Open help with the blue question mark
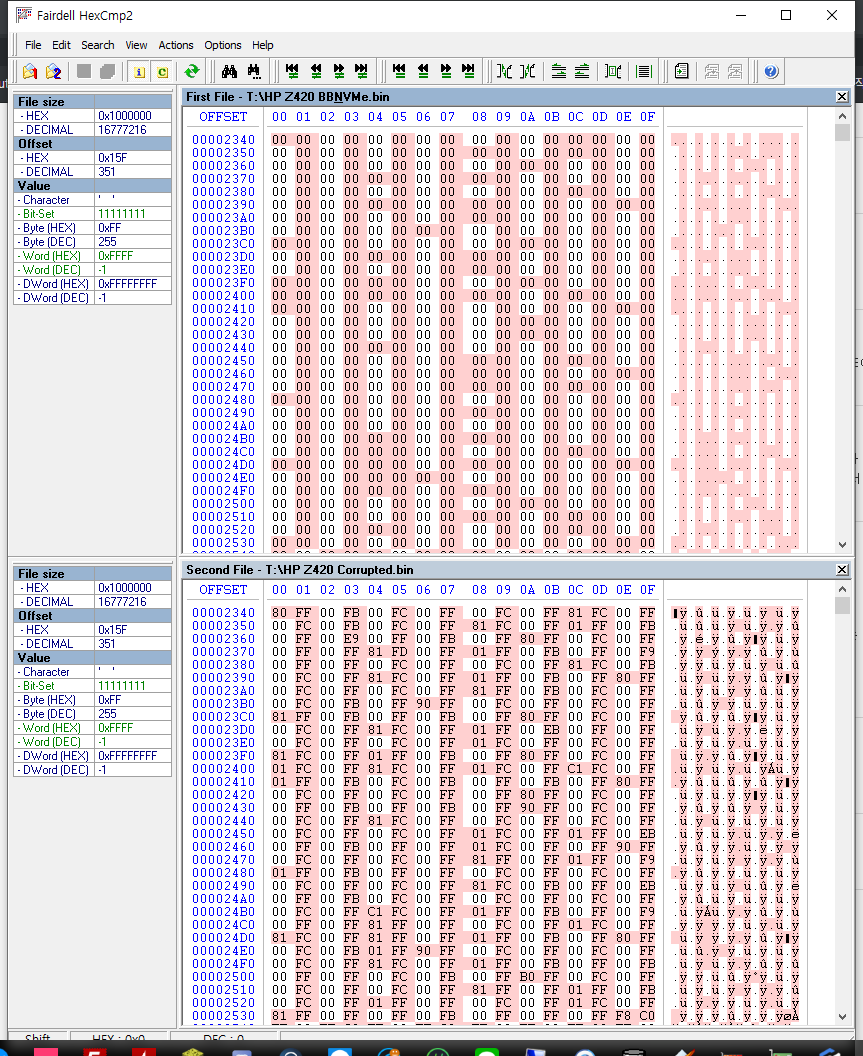Viewport: 863px width, 1056px height. click(771, 71)
